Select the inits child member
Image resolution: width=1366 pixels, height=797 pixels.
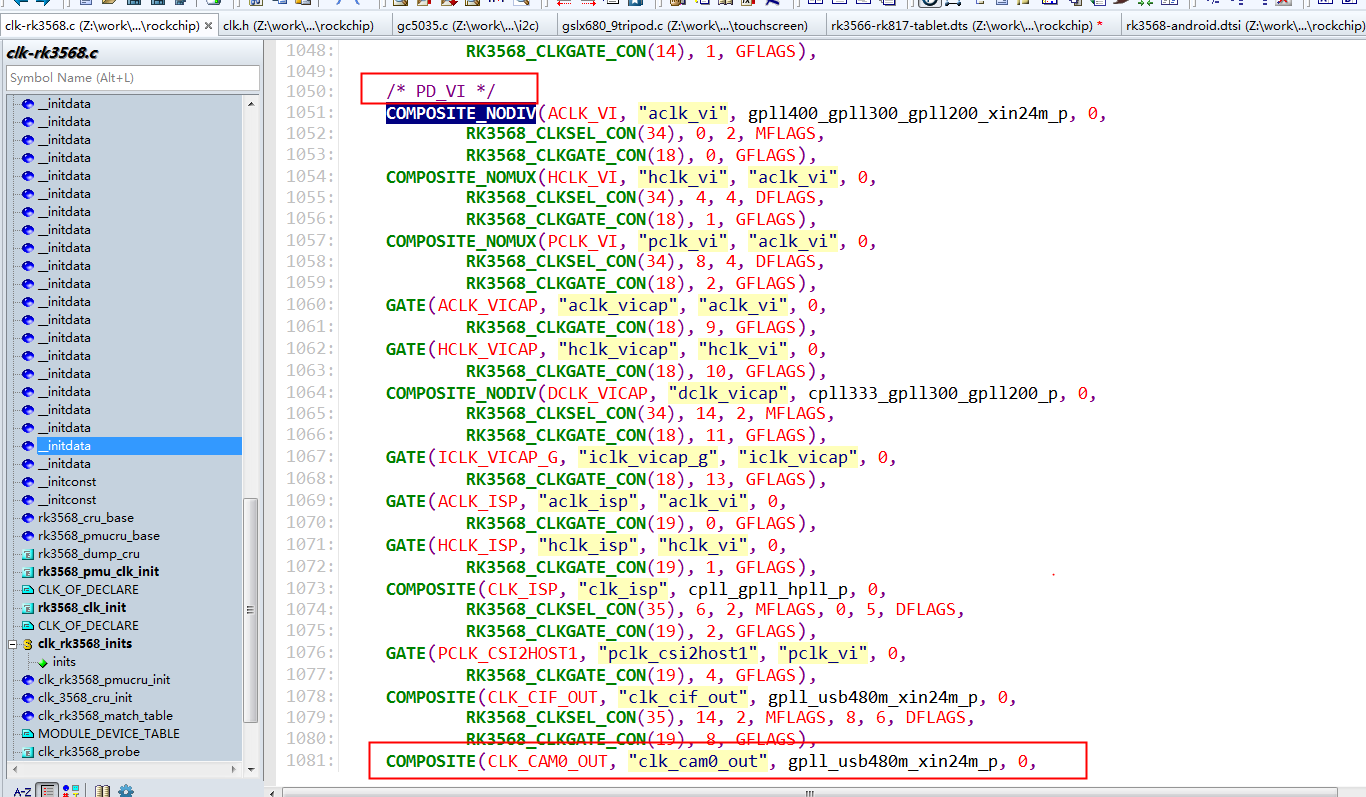coord(64,662)
